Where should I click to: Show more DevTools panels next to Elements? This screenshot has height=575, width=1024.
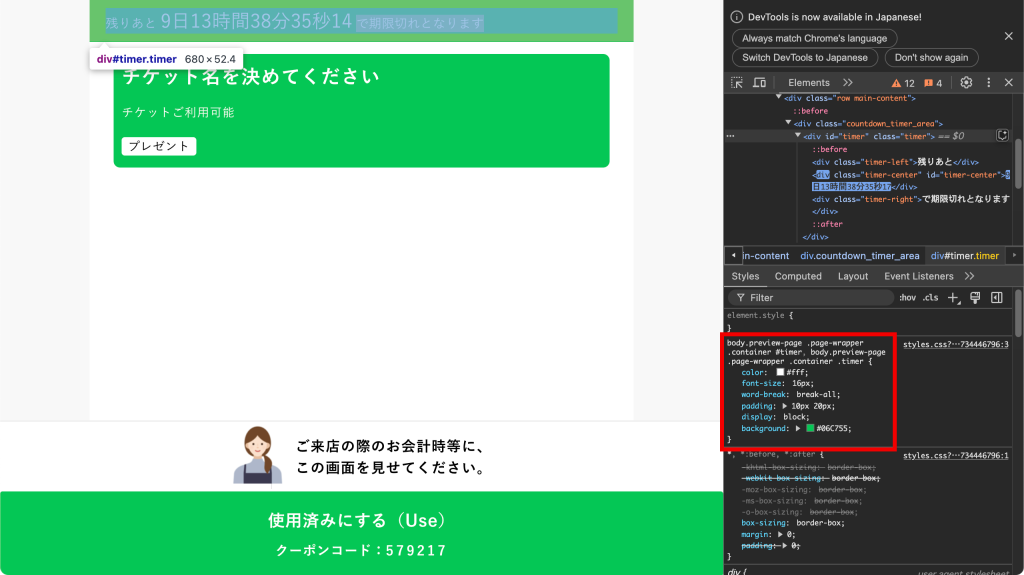[x=848, y=83]
